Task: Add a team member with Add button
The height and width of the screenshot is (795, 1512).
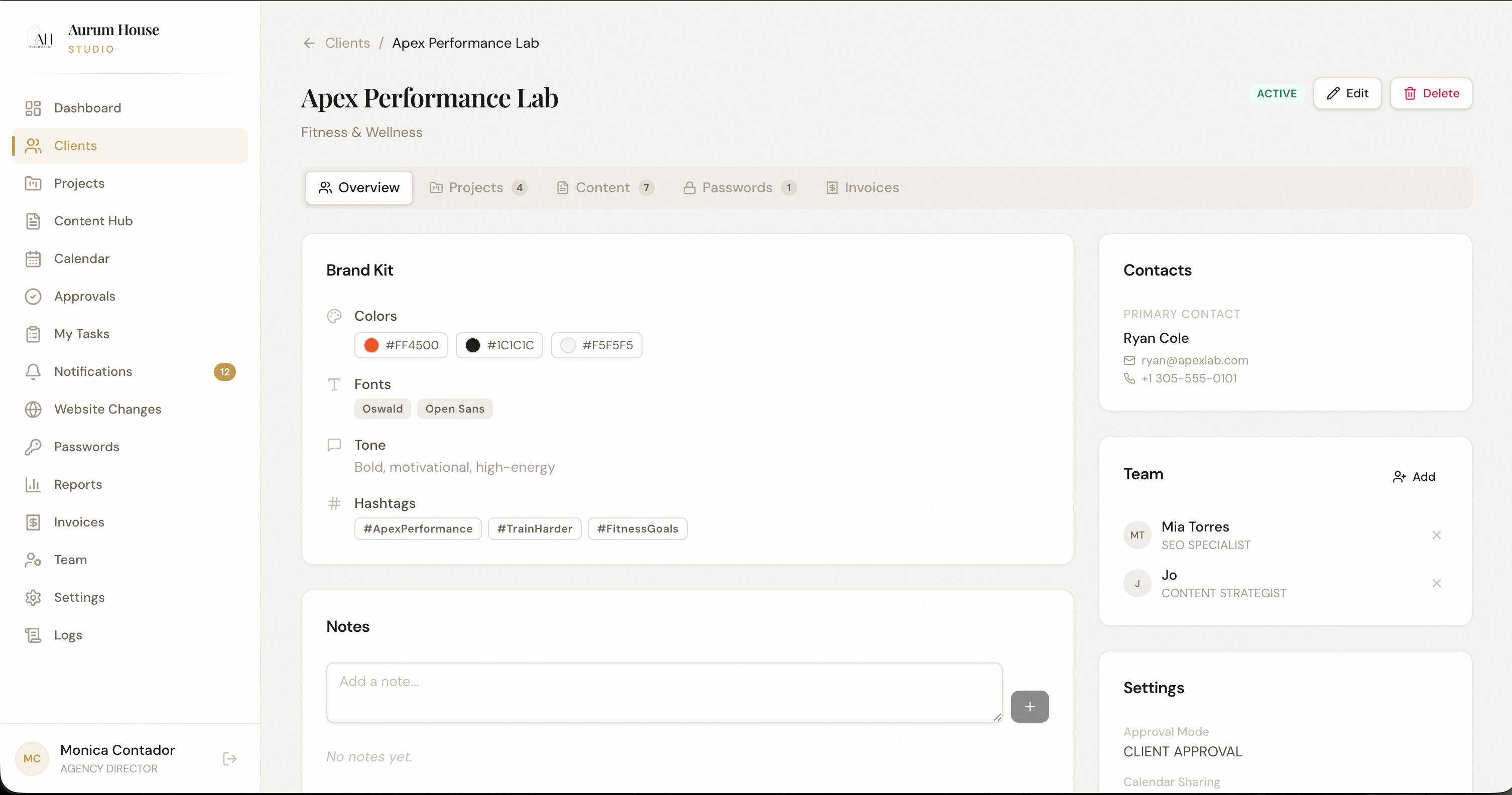Action: pyautogui.click(x=1414, y=476)
